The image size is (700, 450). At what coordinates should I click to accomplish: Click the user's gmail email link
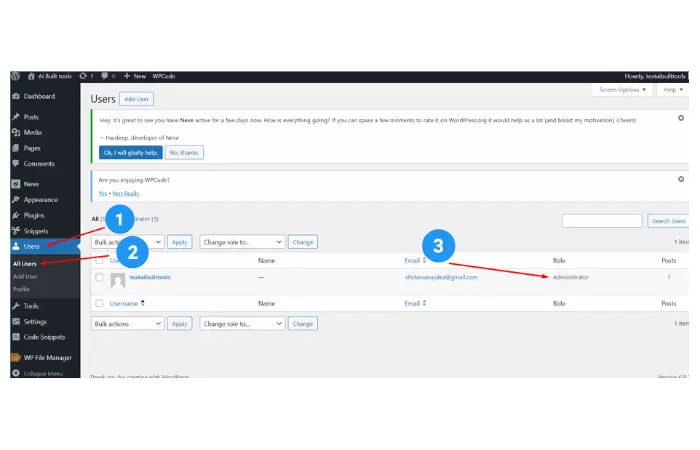[442, 277]
